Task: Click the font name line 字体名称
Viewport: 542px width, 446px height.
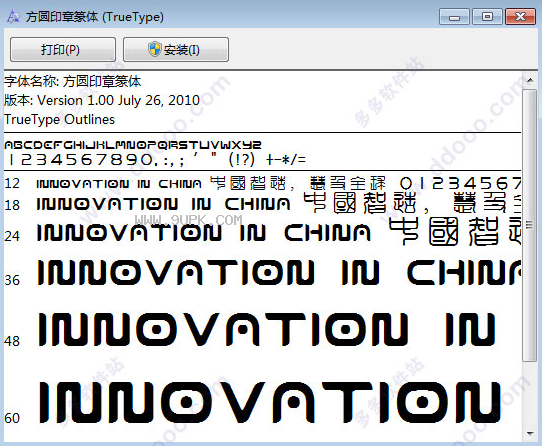Action: 73,82
